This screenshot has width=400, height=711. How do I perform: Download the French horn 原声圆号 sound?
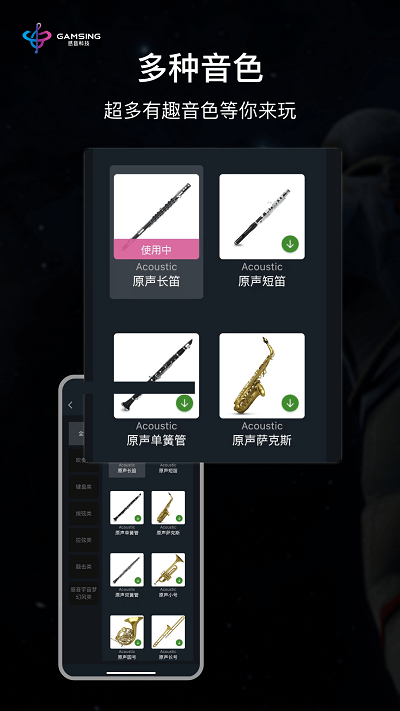[x=138, y=643]
